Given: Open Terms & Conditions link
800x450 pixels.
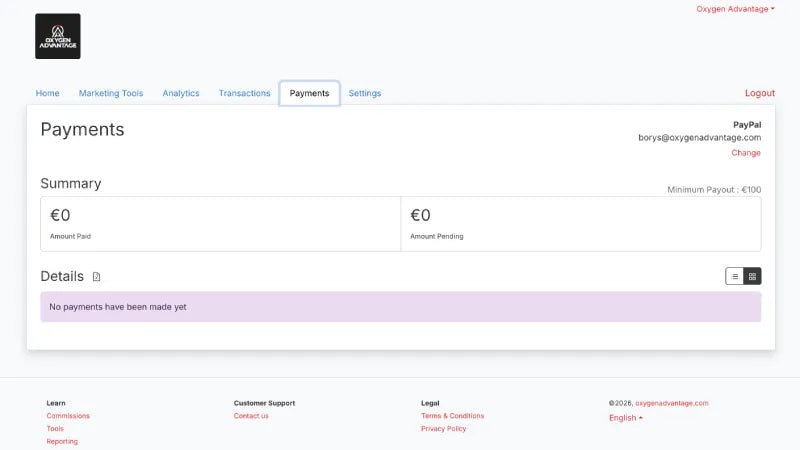Looking at the screenshot, I should point(453,416).
